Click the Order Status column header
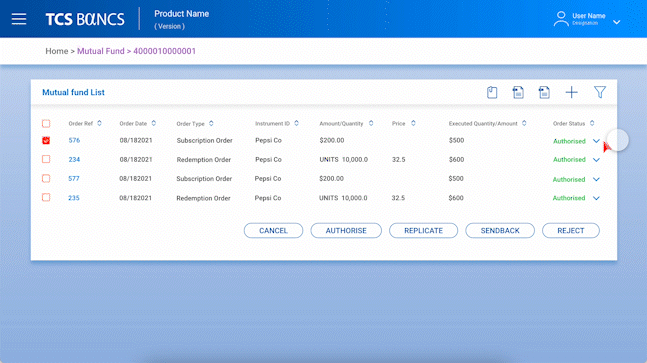 click(569, 124)
